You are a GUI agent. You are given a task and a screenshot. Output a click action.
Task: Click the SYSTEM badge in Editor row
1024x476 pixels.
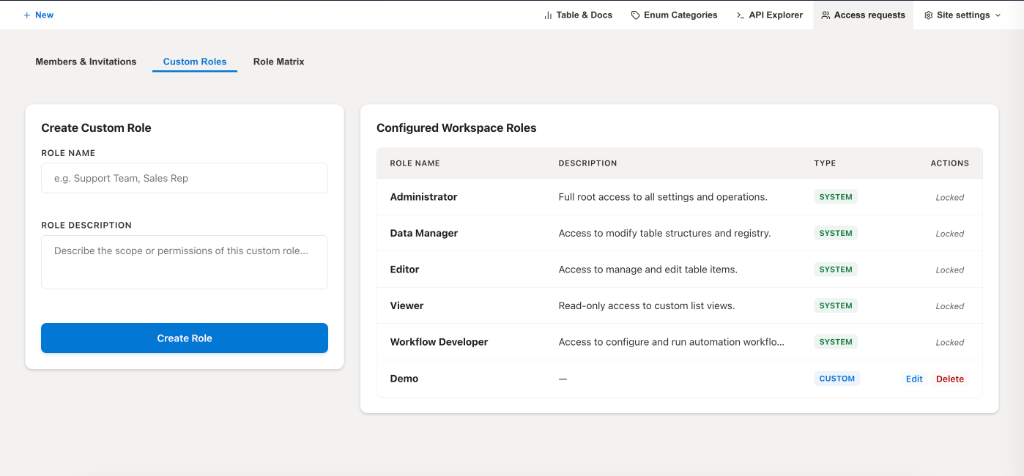(836, 269)
